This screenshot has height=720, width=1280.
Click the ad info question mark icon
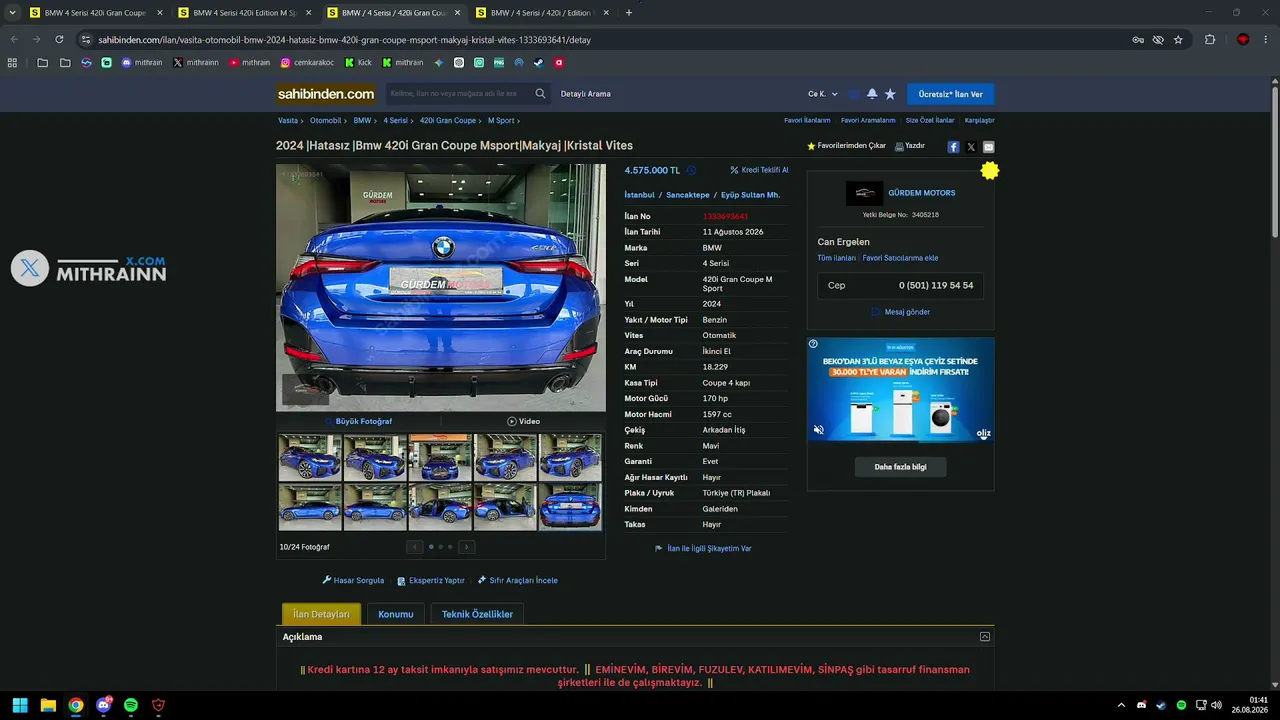point(813,344)
